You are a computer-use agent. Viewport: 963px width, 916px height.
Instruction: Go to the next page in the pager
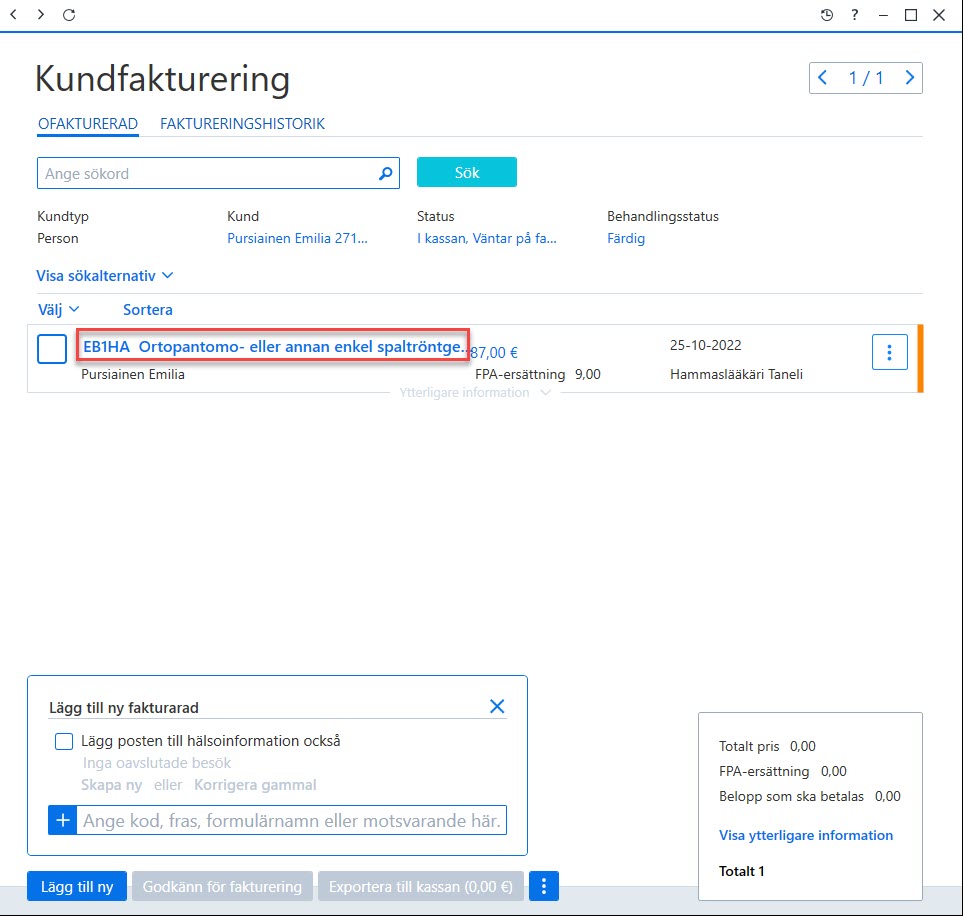click(910, 77)
